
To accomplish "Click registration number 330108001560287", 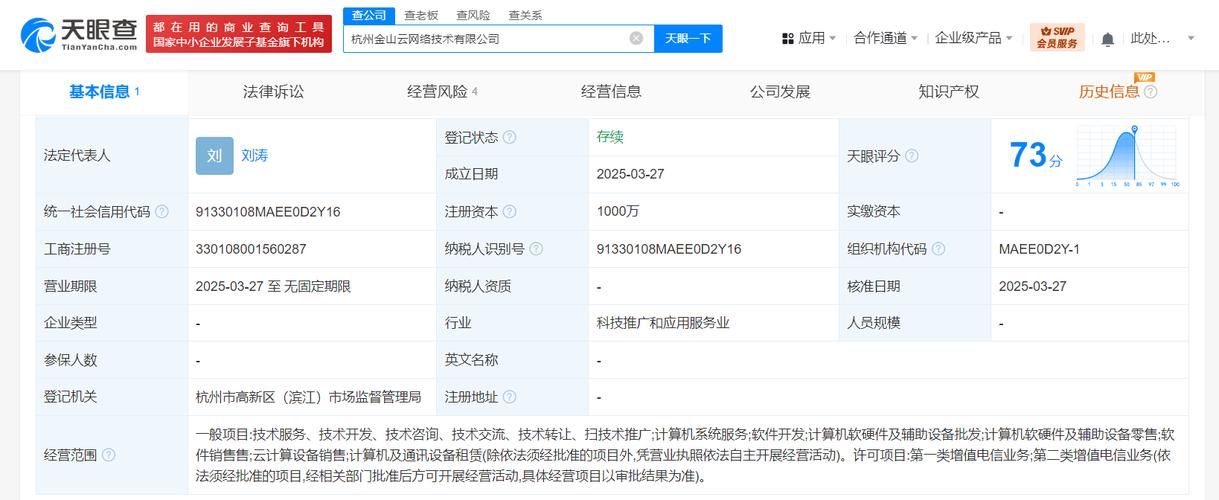I will pos(251,249).
